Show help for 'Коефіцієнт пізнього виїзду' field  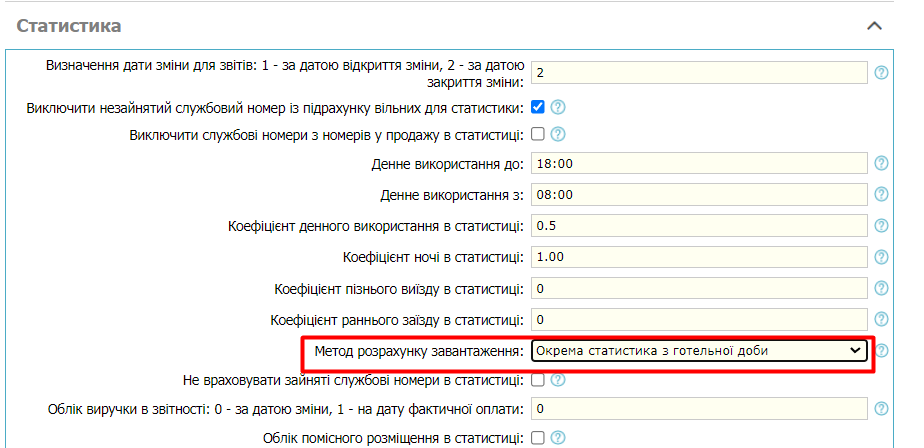[881, 288]
